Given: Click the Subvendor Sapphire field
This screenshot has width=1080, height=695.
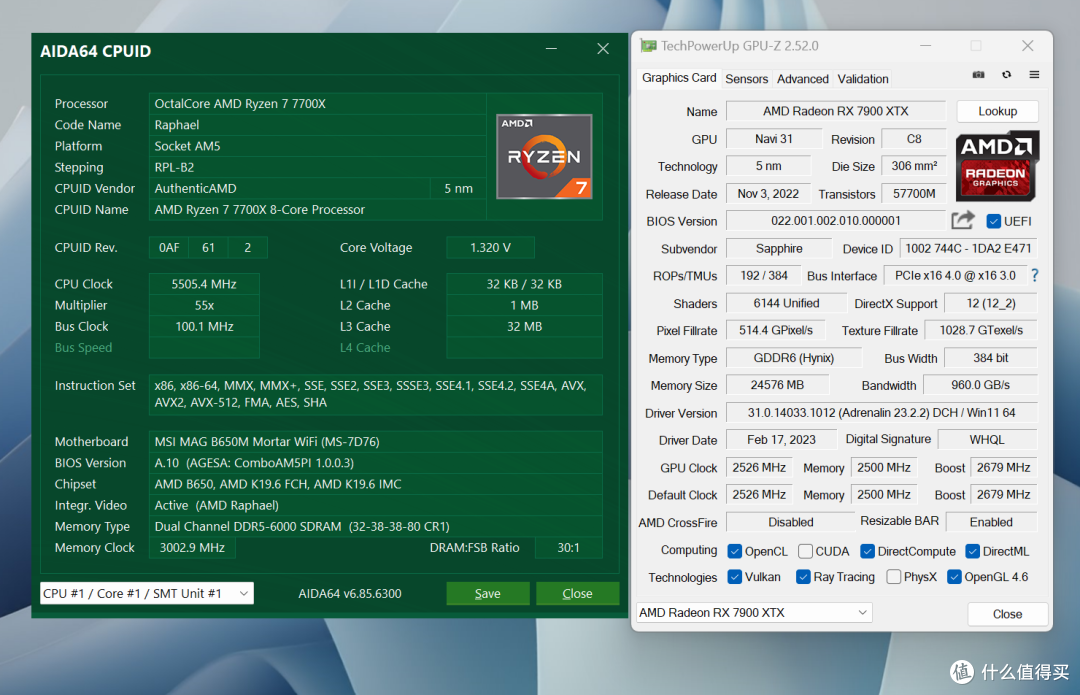Looking at the screenshot, I should coord(779,249).
